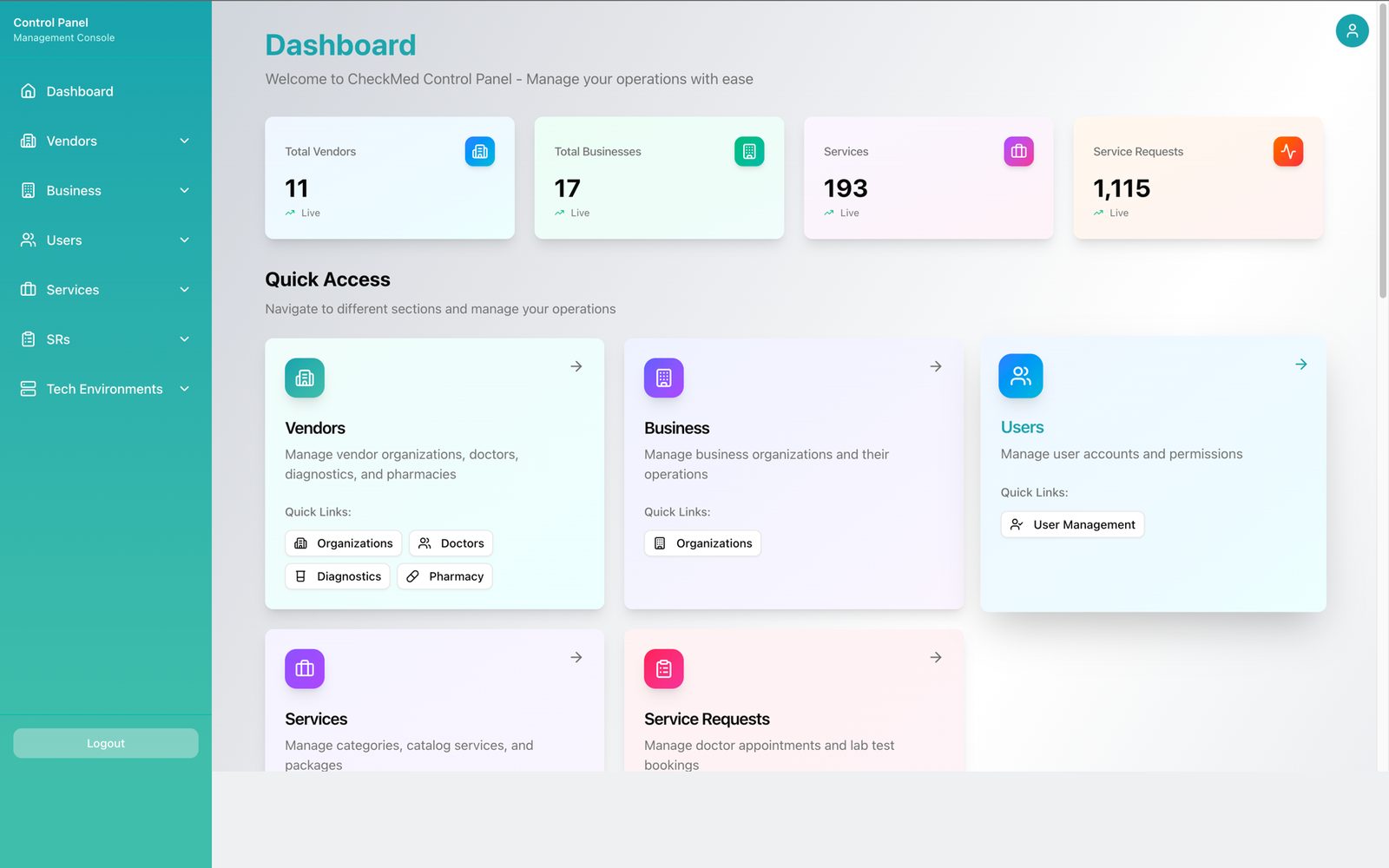The image size is (1389, 868).
Task: Click the Logout button
Action: [x=106, y=743]
